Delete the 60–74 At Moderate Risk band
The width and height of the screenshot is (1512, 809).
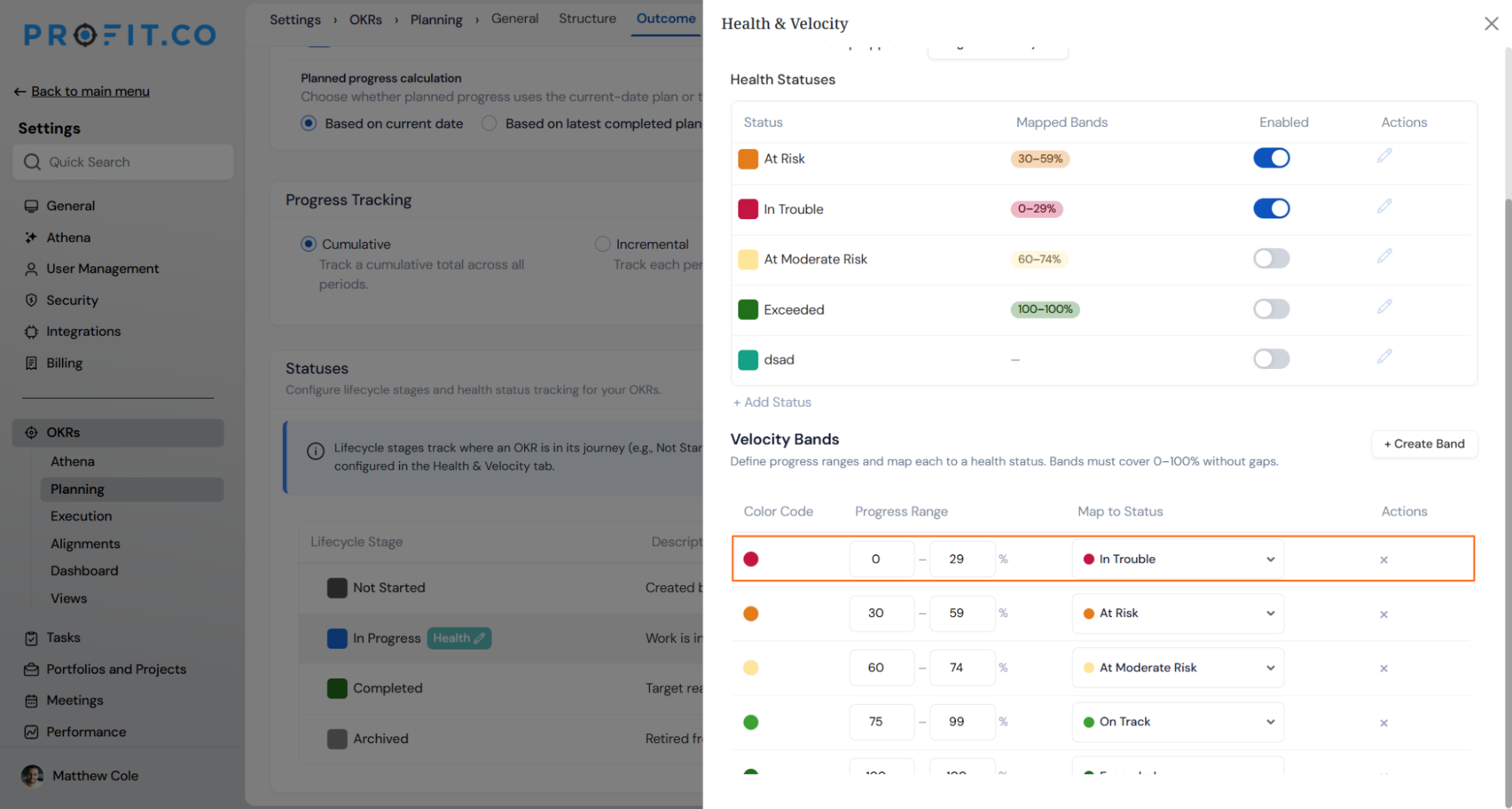1383,668
